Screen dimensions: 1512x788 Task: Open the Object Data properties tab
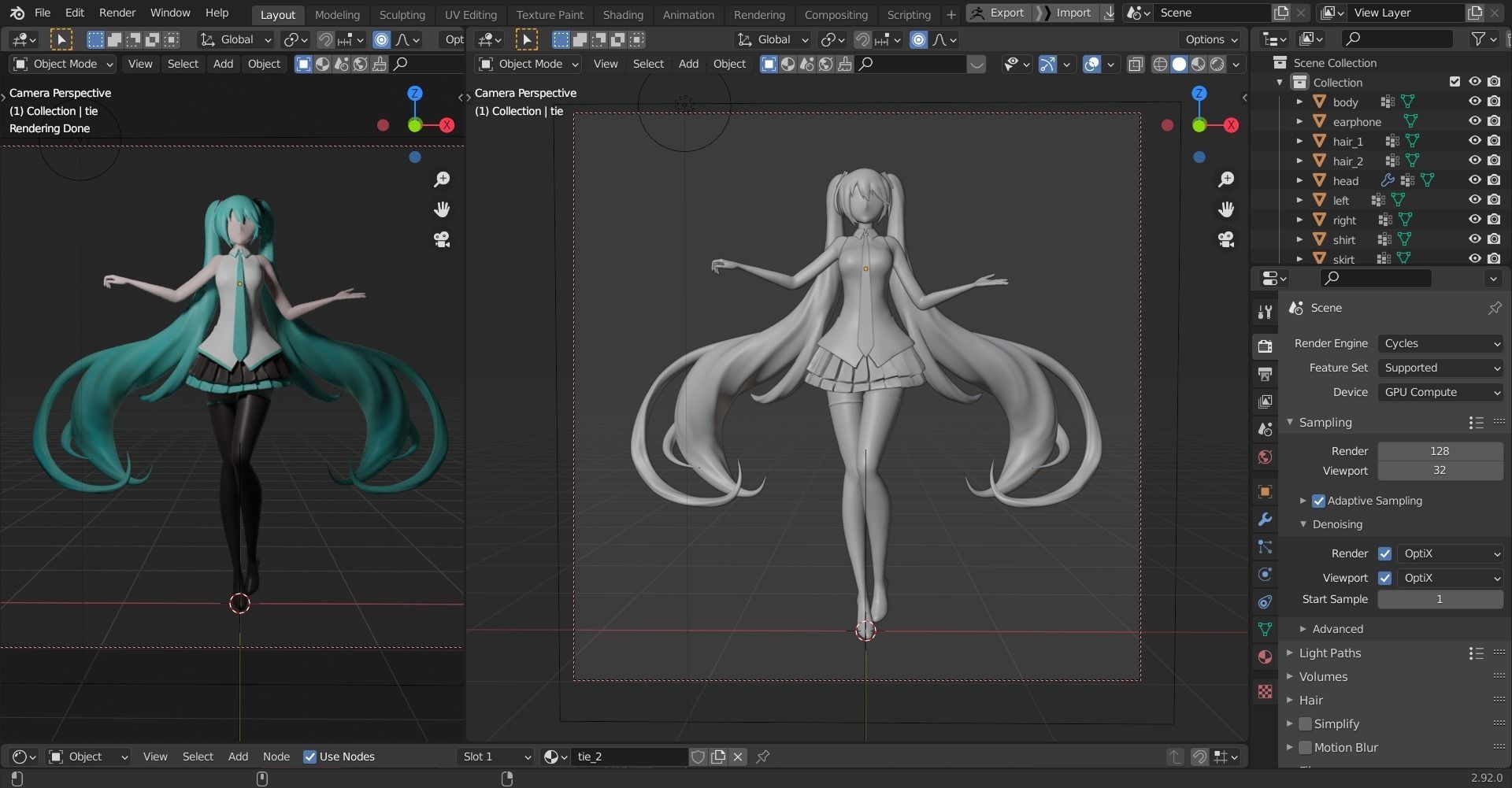click(x=1265, y=629)
